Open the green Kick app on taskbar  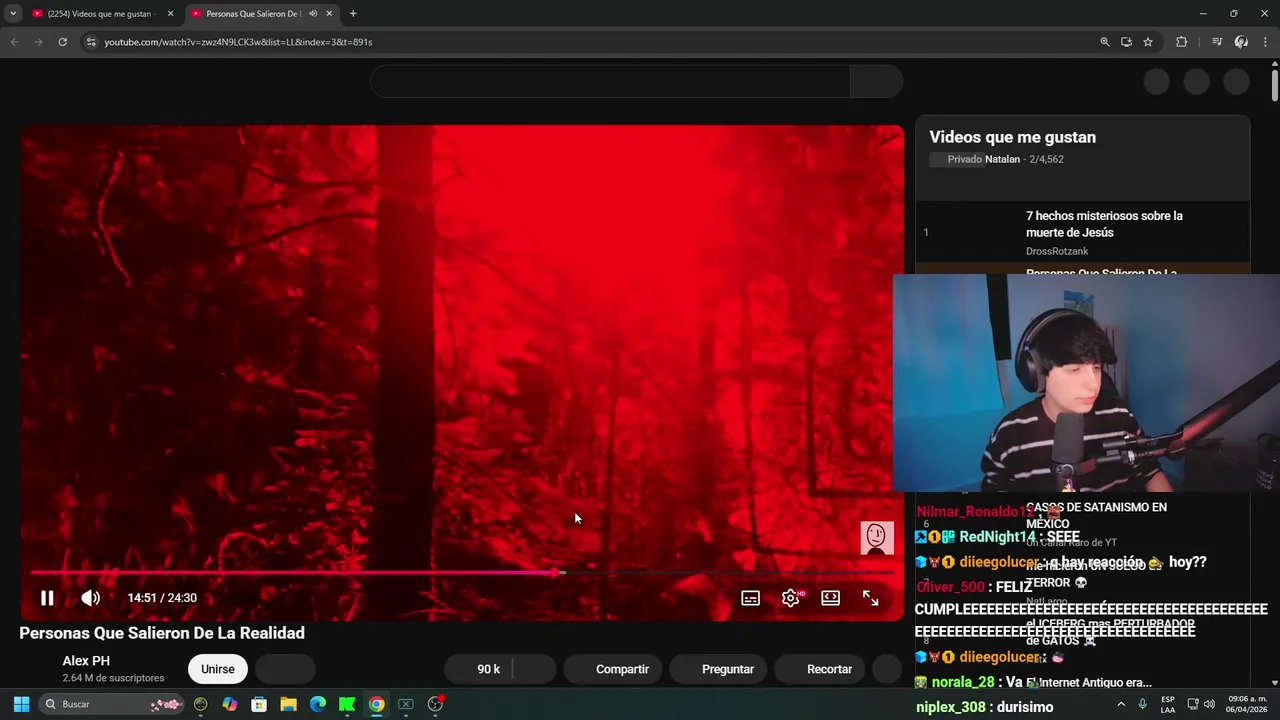click(x=347, y=704)
